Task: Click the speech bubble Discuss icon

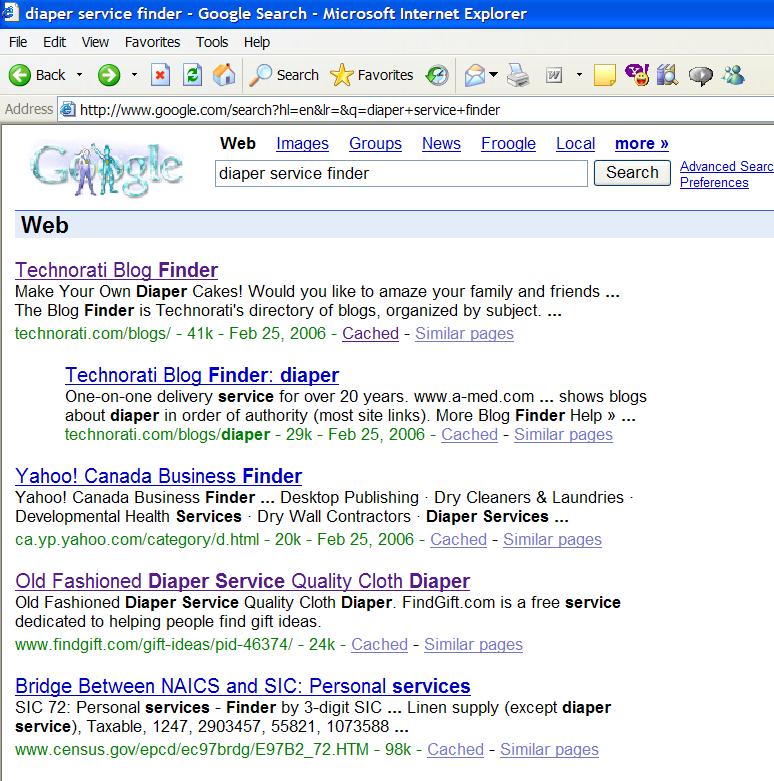Action: pos(700,76)
